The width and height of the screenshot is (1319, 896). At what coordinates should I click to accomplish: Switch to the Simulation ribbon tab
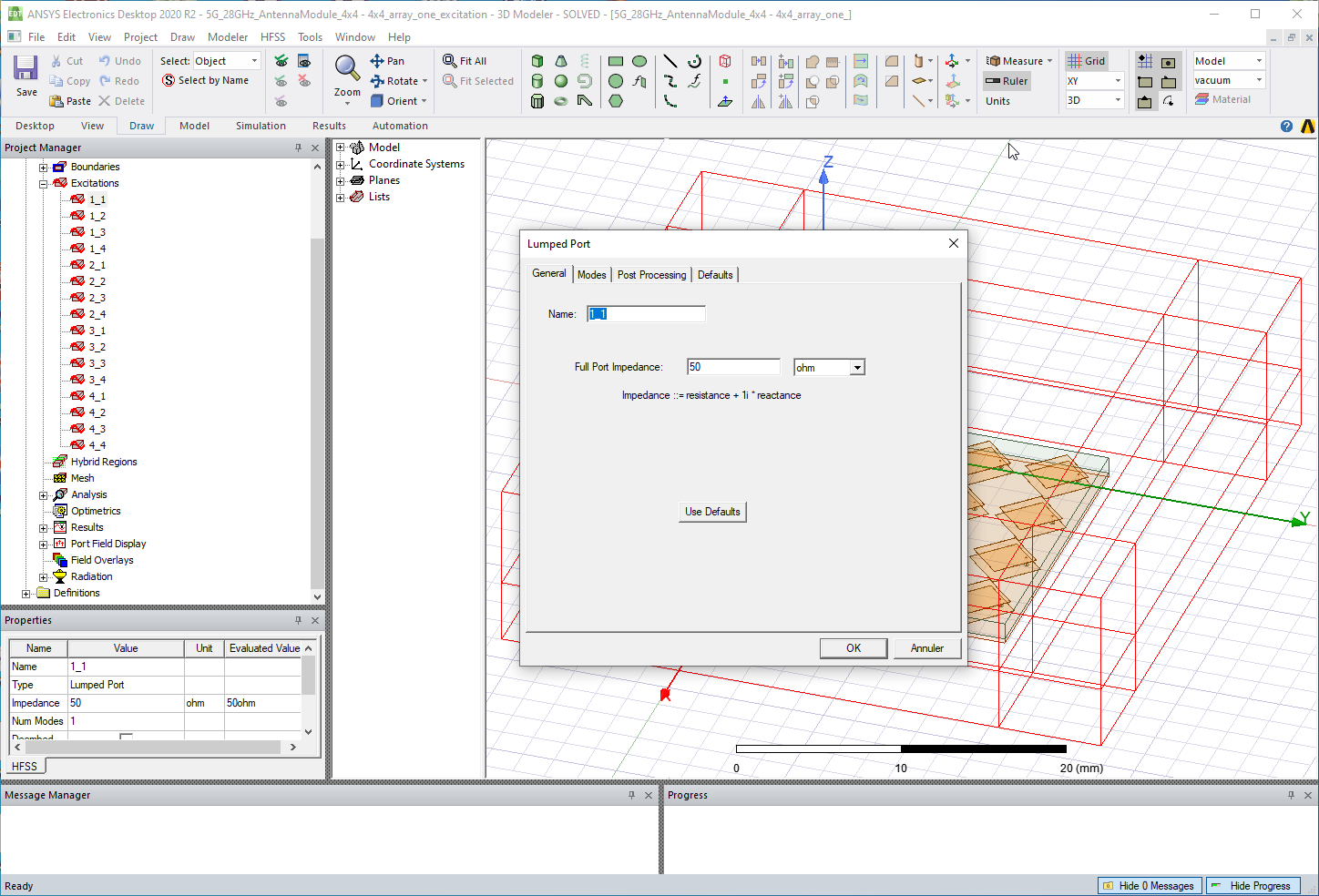tap(261, 126)
